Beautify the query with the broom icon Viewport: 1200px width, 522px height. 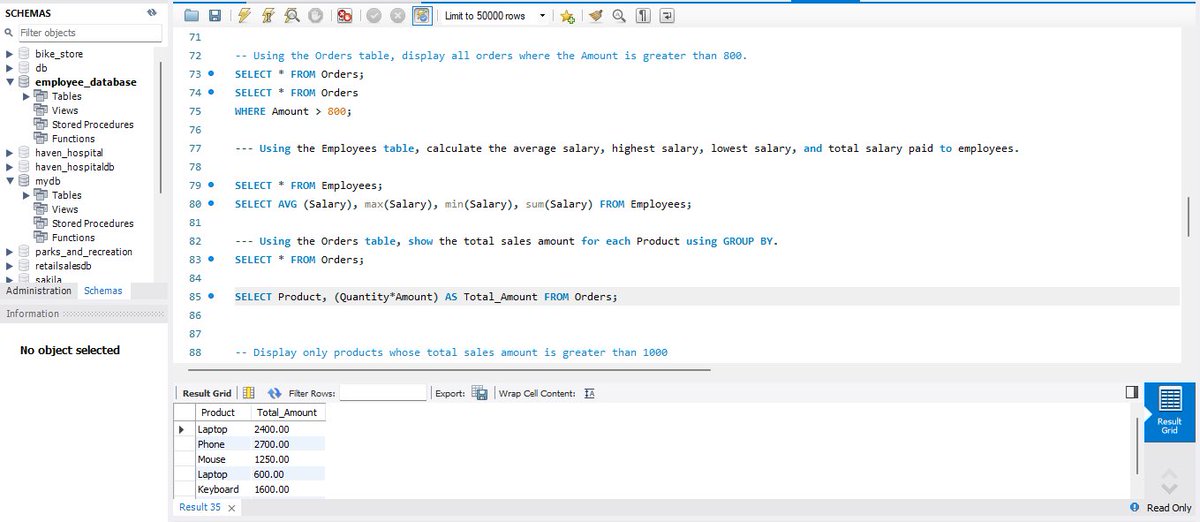597,16
